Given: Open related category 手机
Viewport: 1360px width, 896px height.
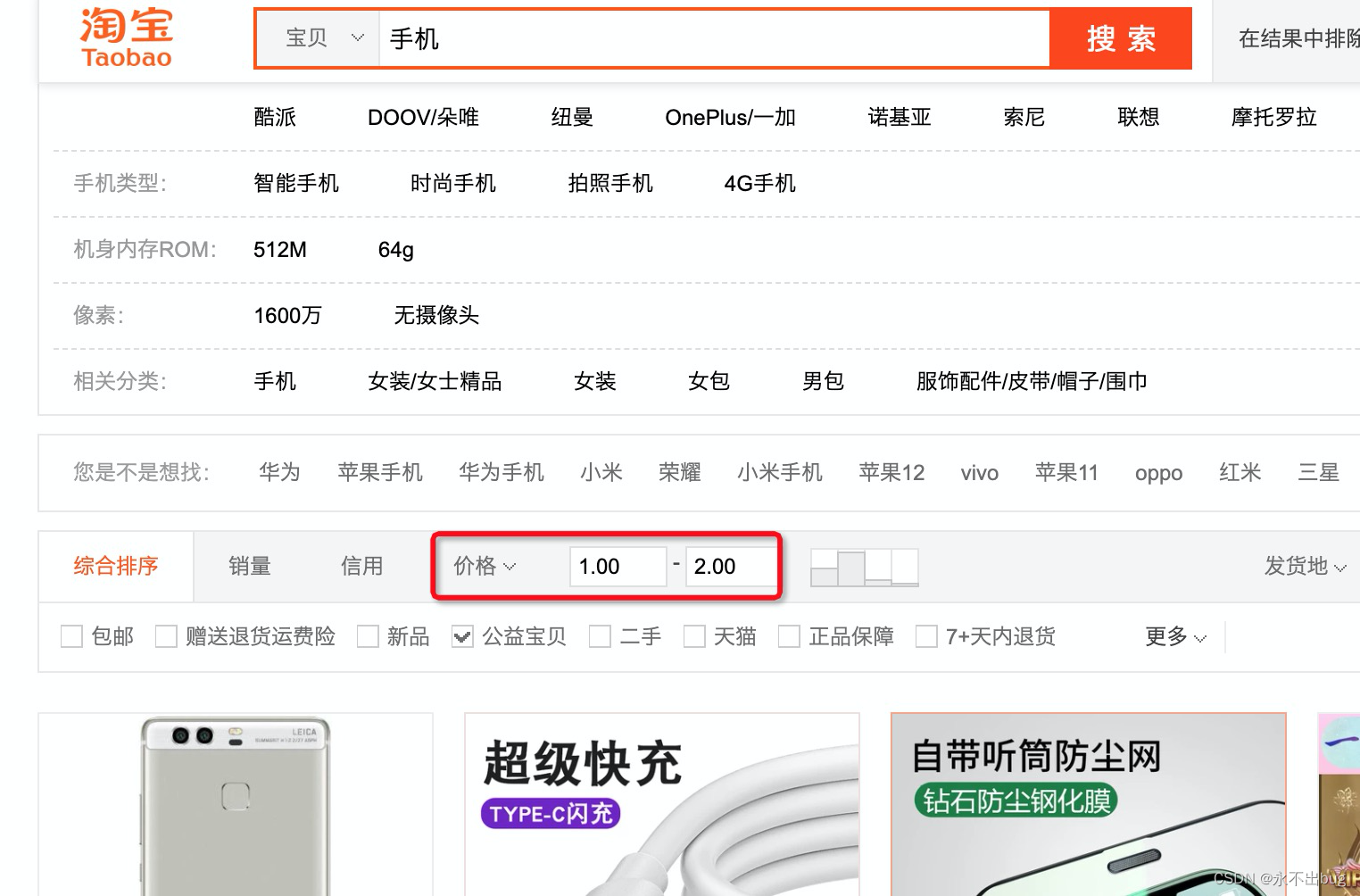Looking at the screenshot, I should 275,381.
